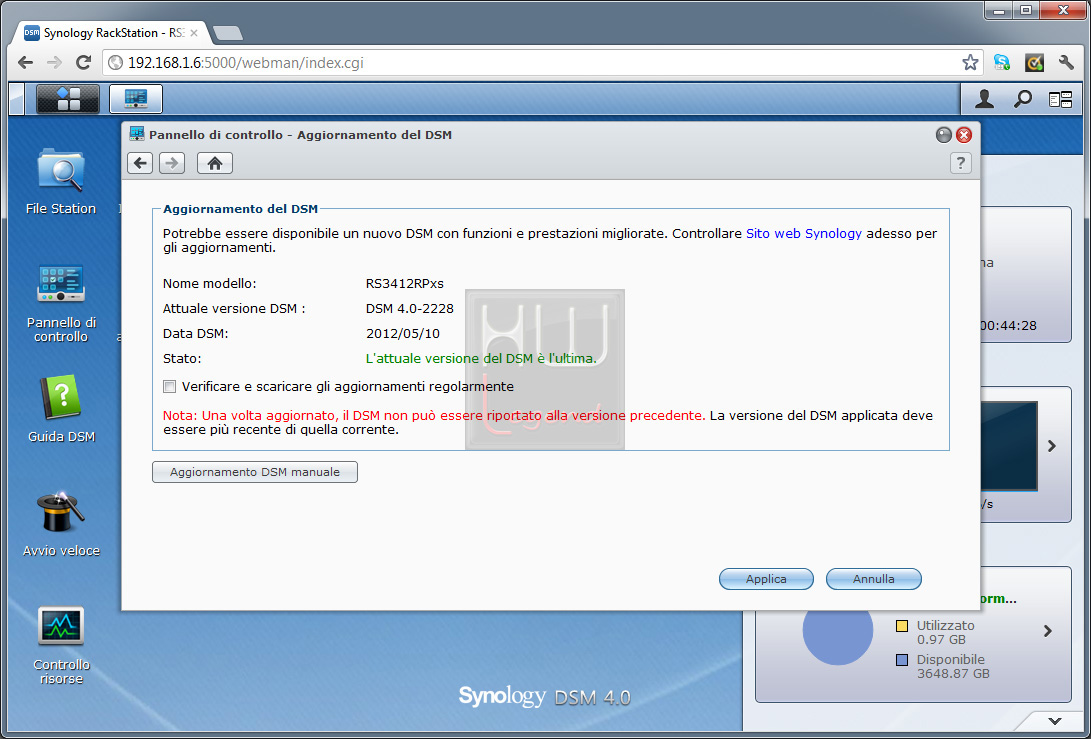Follow Sito web Synology link
Screen dimensions: 1091x739
[804, 234]
